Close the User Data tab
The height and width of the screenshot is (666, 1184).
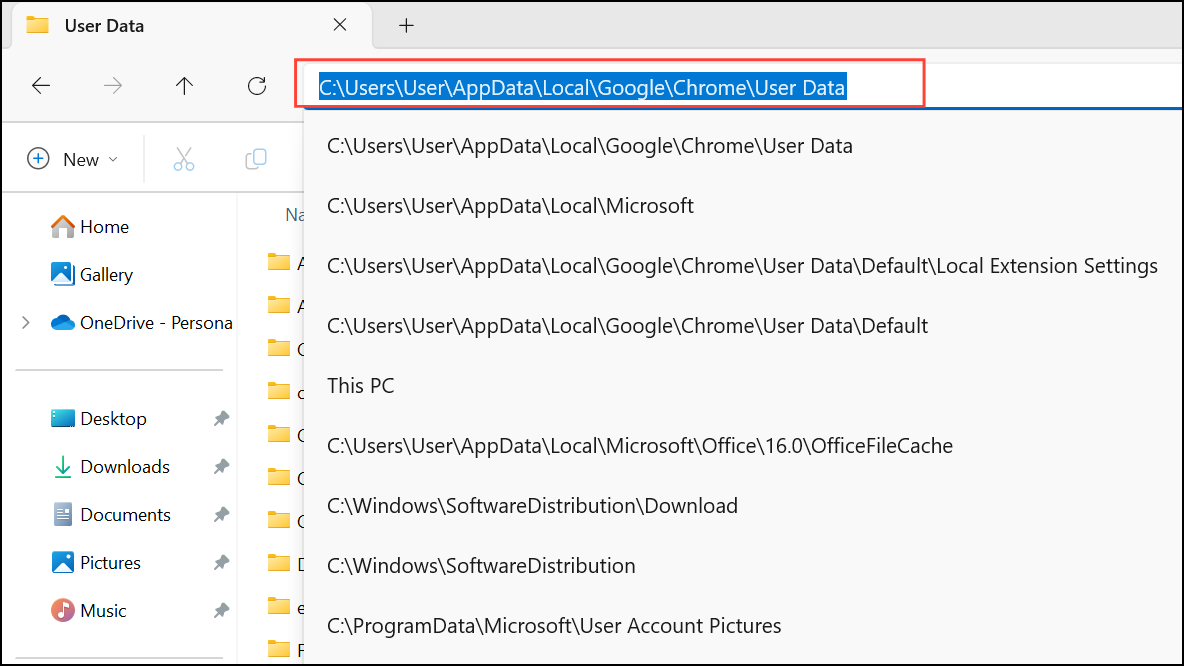340,25
